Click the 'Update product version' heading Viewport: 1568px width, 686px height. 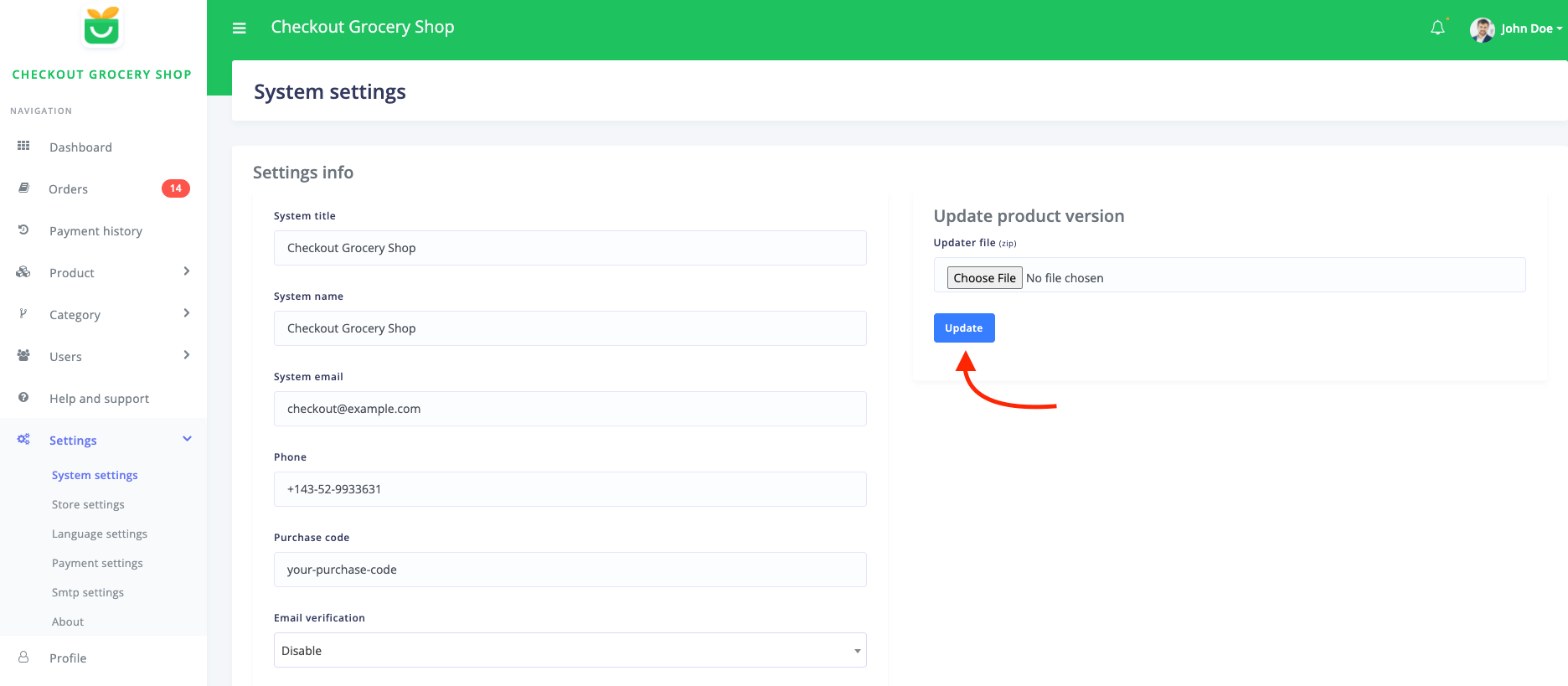tap(1029, 216)
